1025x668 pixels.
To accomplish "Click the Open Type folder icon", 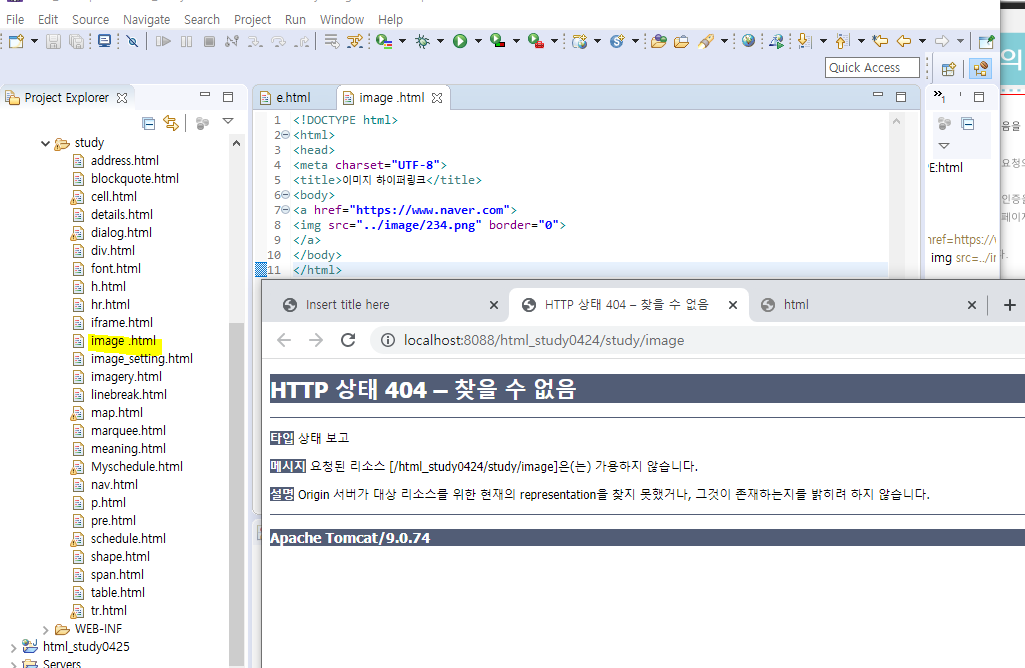I will (658, 42).
